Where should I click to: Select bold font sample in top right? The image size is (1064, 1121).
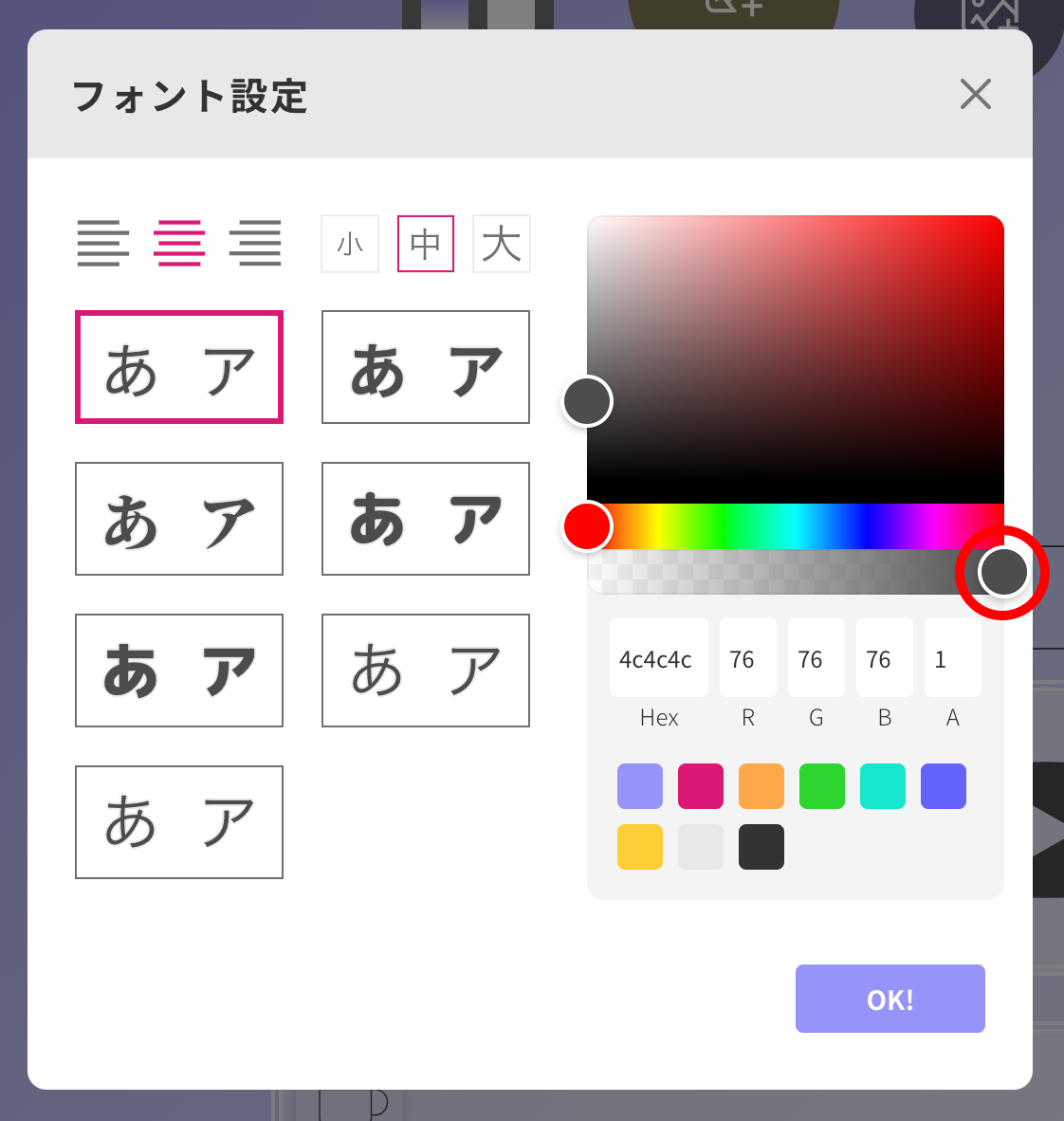click(x=426, y=367)
